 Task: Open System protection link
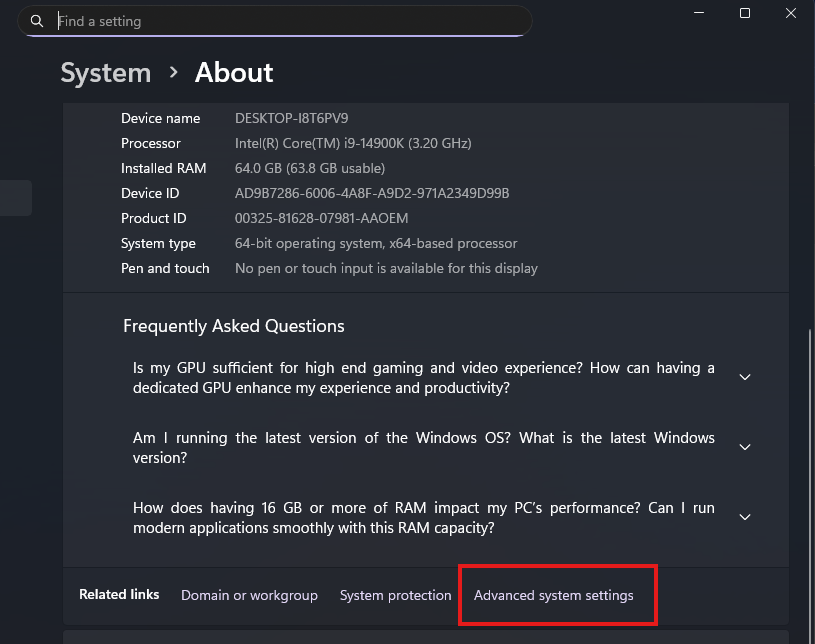396,595
